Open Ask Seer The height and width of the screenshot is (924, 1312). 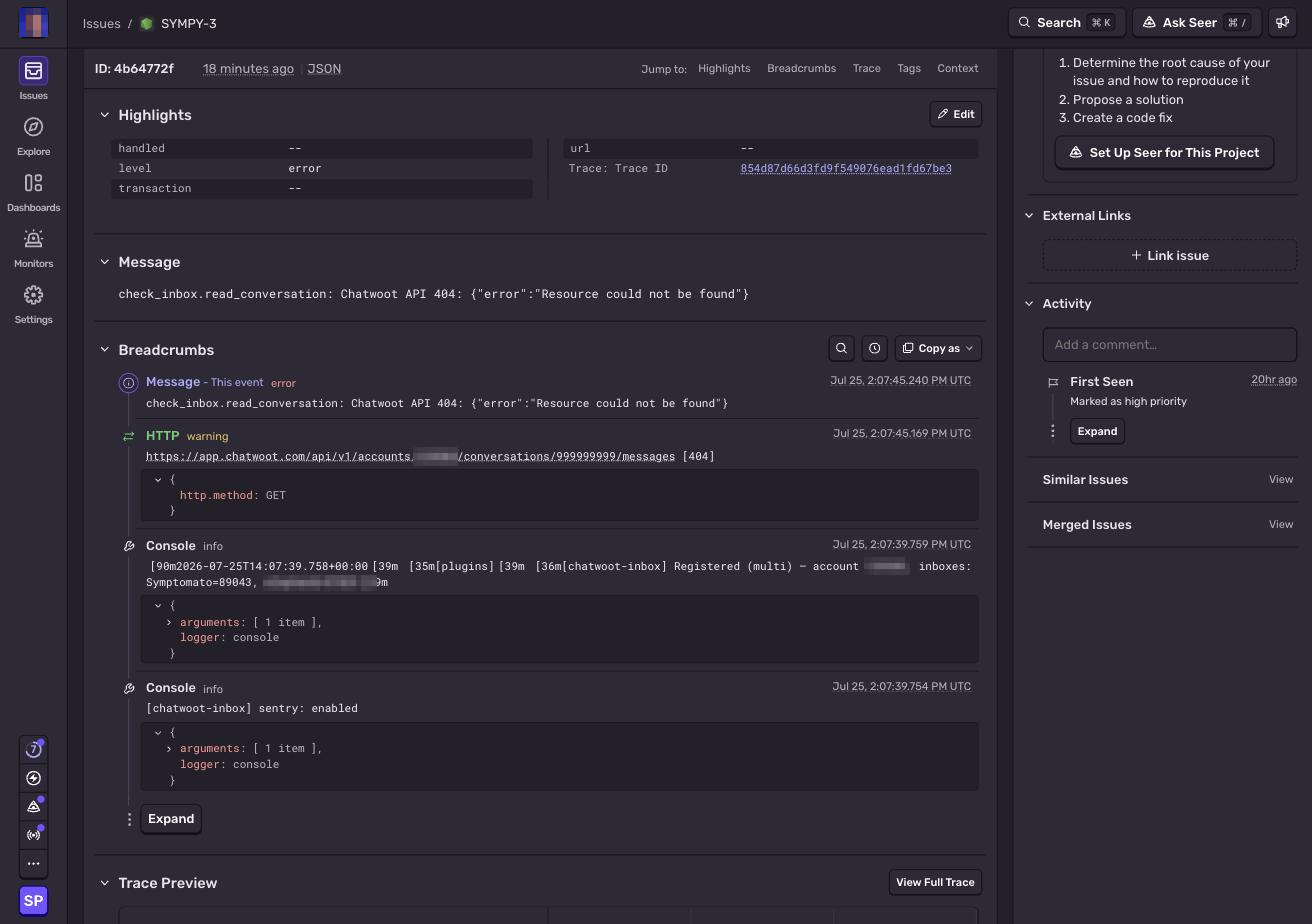click(1198, 22)
